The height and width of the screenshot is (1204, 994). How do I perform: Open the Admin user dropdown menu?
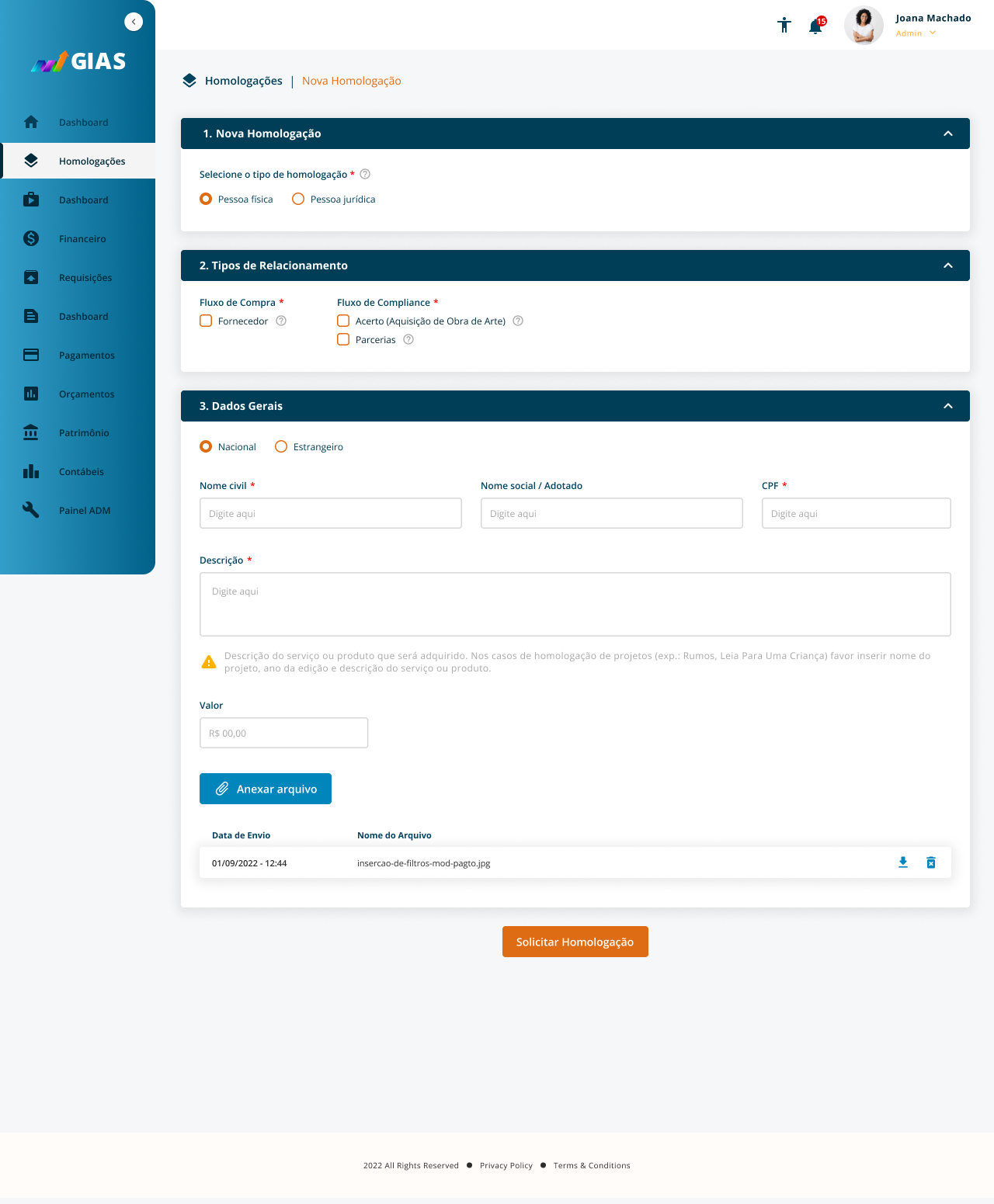[x=932, y=33]
